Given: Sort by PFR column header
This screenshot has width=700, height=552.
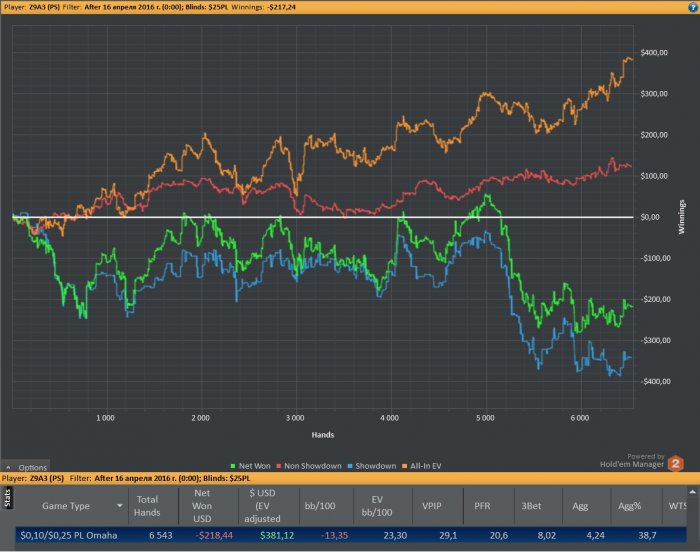Looking at the screenshot, I should [x=482, y=506].
